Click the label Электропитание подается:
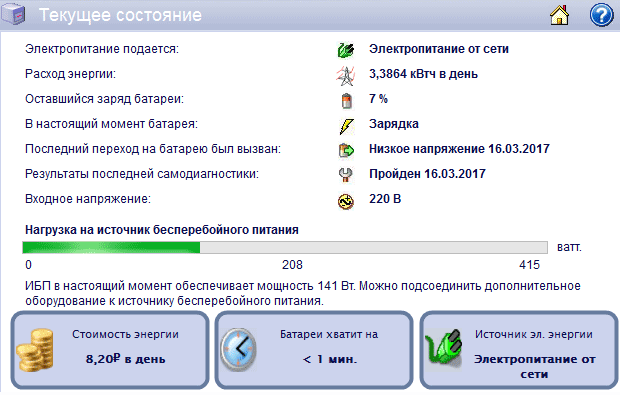620x395 pixels. (x=102, y=49)
